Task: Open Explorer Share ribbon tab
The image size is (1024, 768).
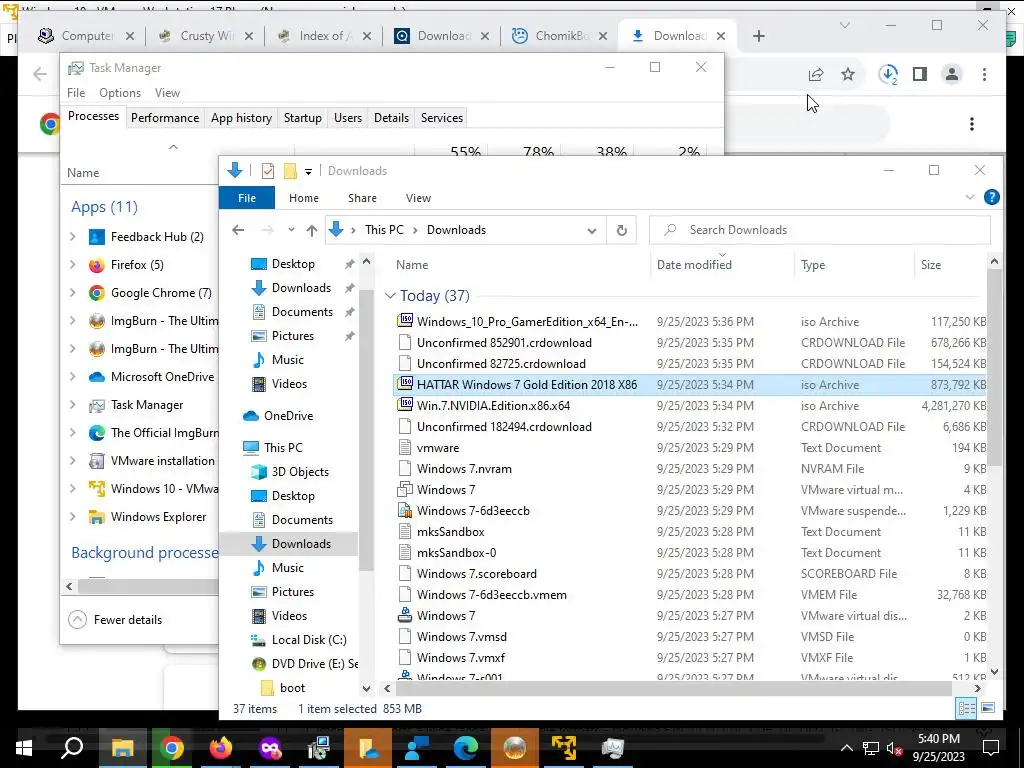Action: pos(362,198)
